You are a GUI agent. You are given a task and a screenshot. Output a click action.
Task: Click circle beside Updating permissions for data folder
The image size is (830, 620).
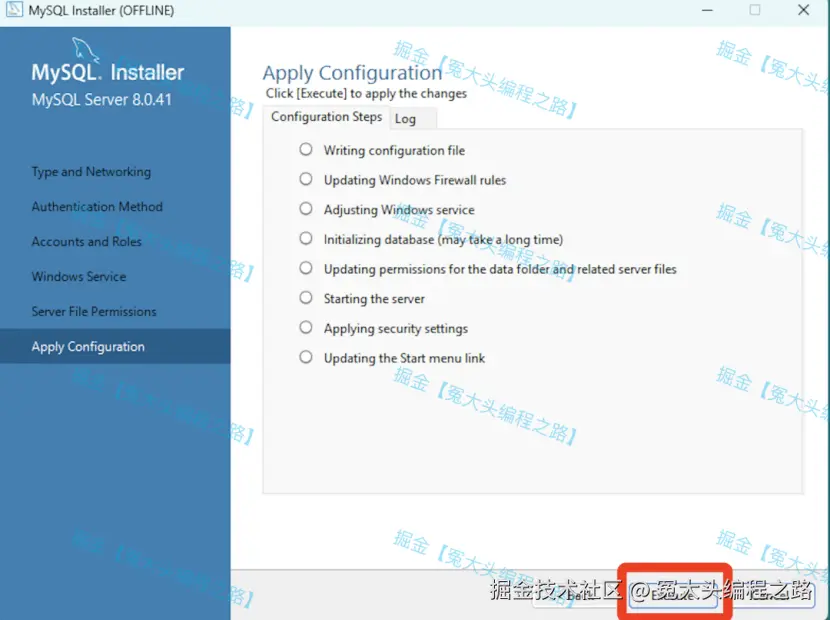306,268
